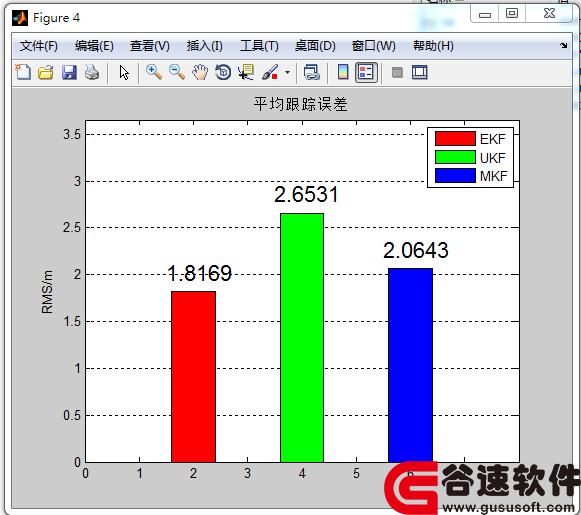The image size is (581, 515).
Task: Click the red EKF legend swatch
Action: click(455, 139)
